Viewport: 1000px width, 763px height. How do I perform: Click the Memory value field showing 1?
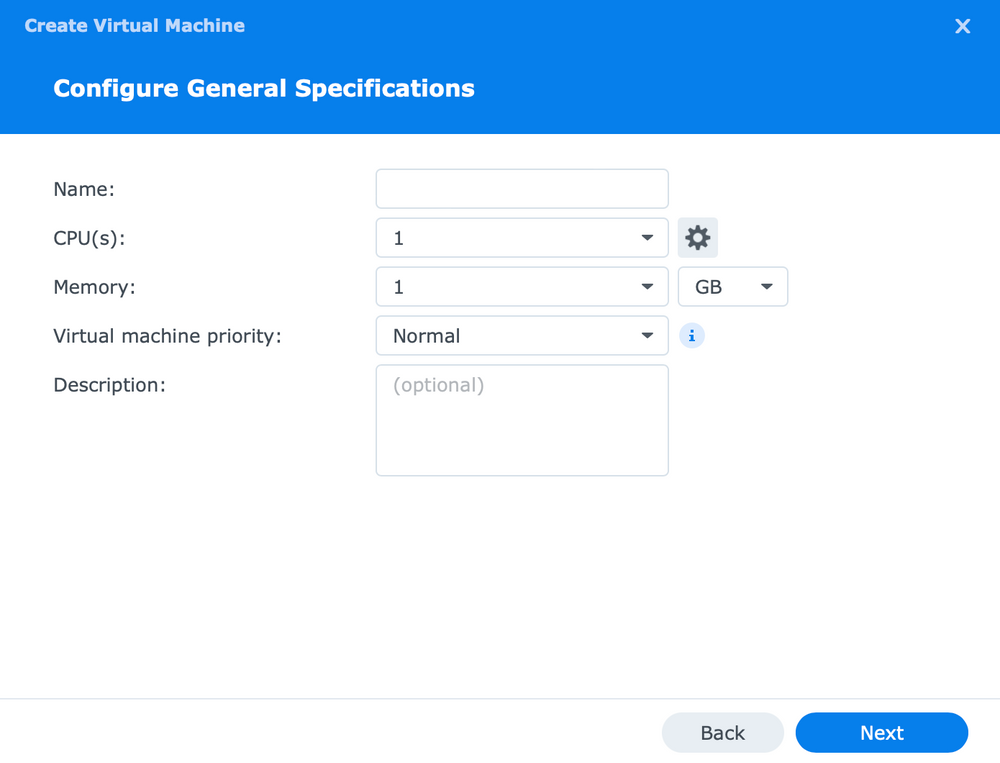(x=500, y=286)
